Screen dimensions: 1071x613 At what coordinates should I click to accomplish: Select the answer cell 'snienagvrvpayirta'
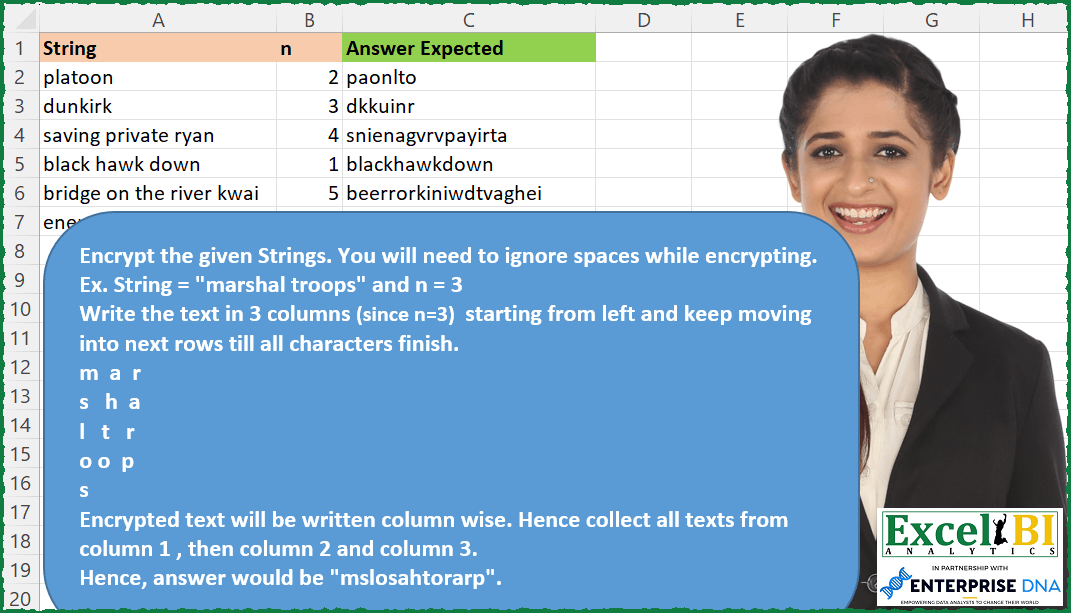pyautogui.click(x=469, y=135)
